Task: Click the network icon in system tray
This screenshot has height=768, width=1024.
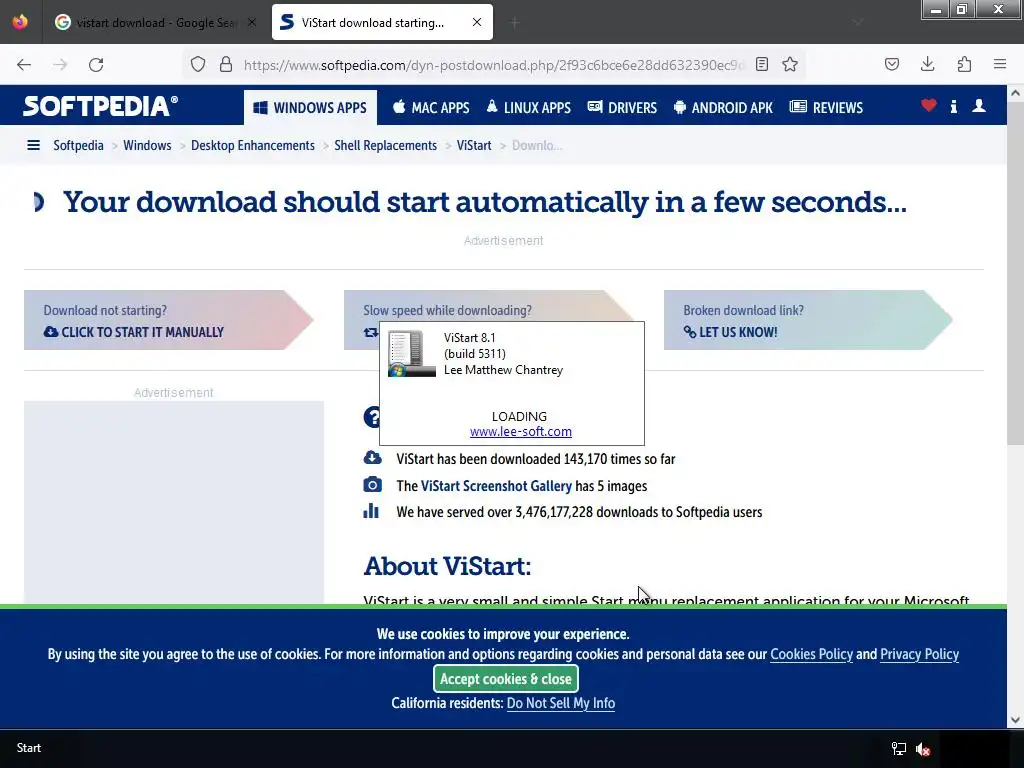Action: [x=899, y=748]
